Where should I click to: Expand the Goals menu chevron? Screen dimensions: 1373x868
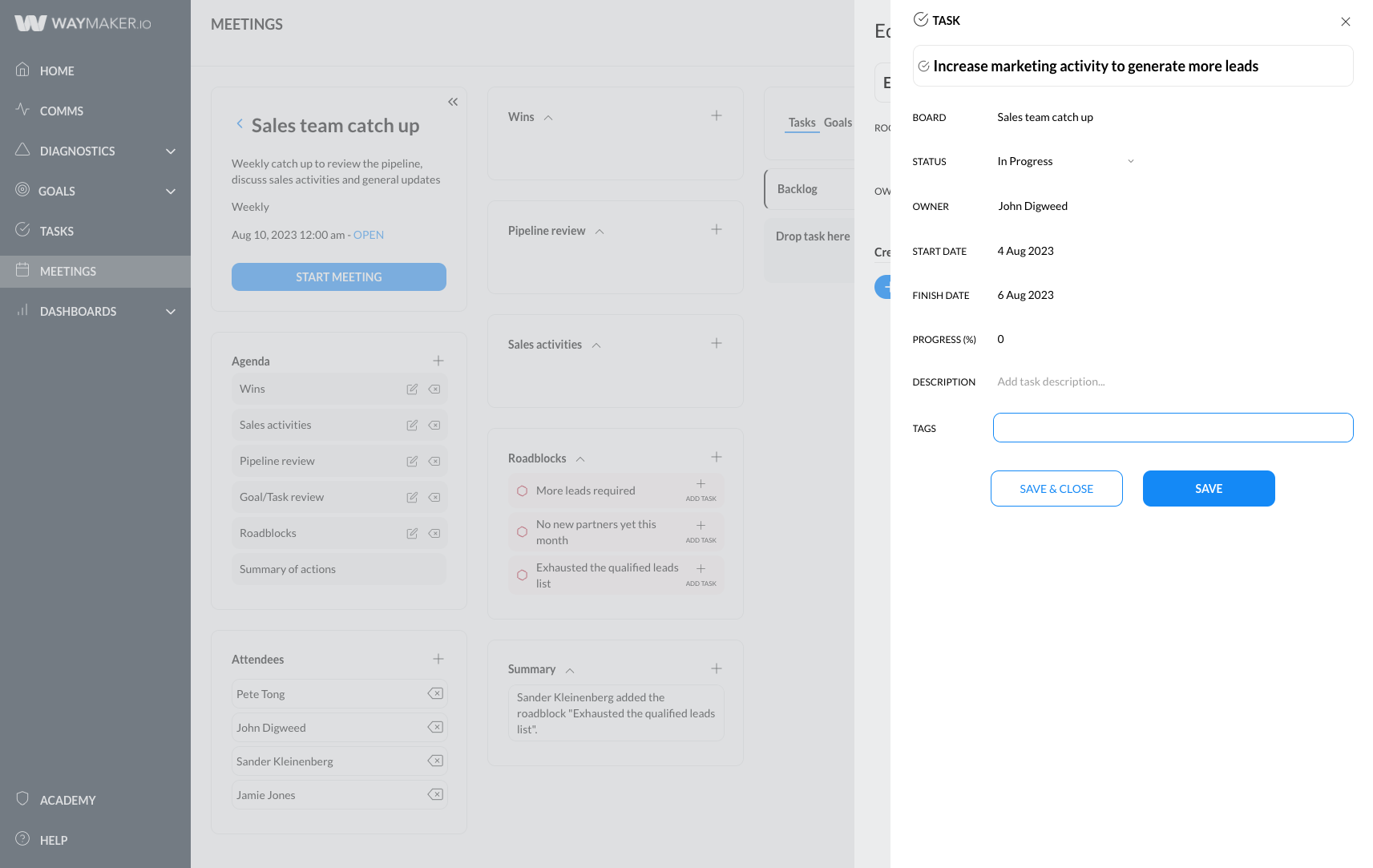[x=171, y=191]
